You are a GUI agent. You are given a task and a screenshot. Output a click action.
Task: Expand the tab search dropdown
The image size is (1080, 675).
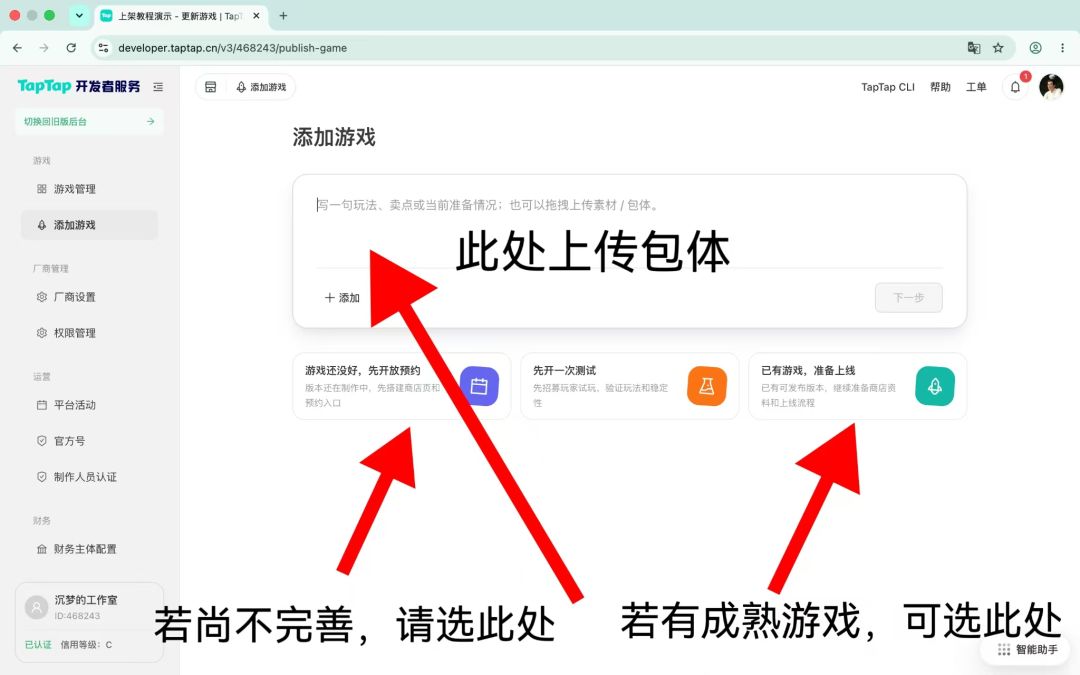(79, 15)
